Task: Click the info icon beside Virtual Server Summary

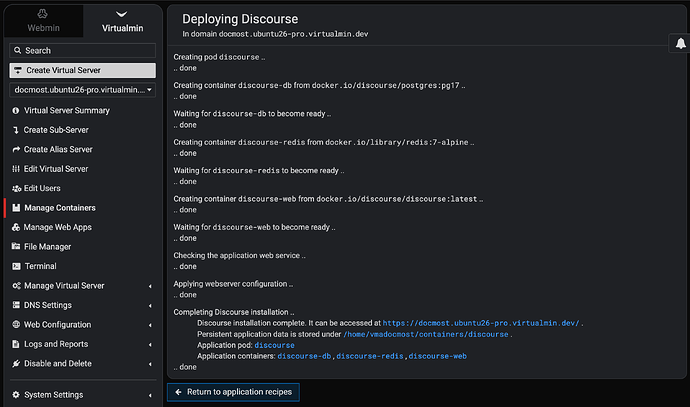Action: [x=16, y=110]
